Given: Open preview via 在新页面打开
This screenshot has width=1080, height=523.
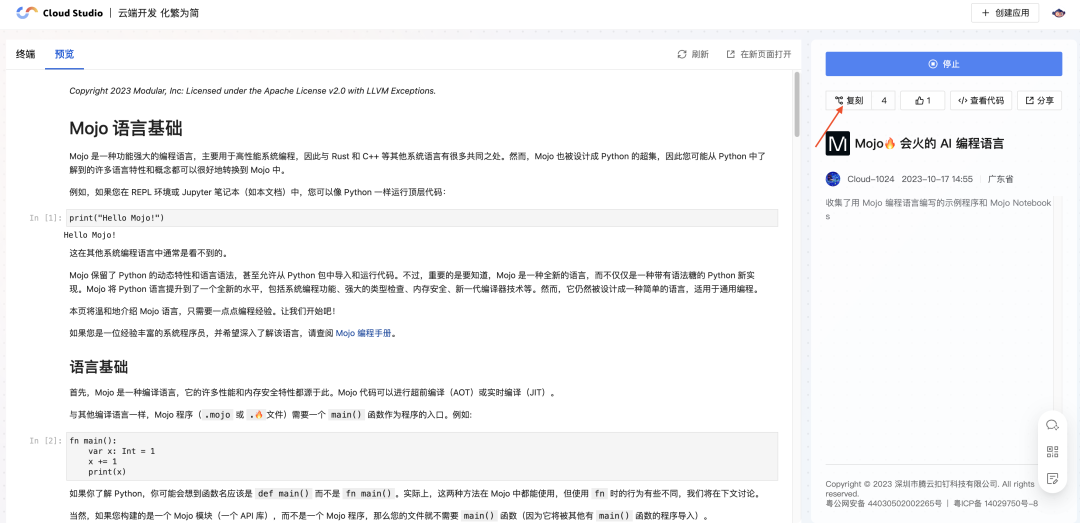Looking at the screenshot, I should pyautogui.click(x=758, y=54).
